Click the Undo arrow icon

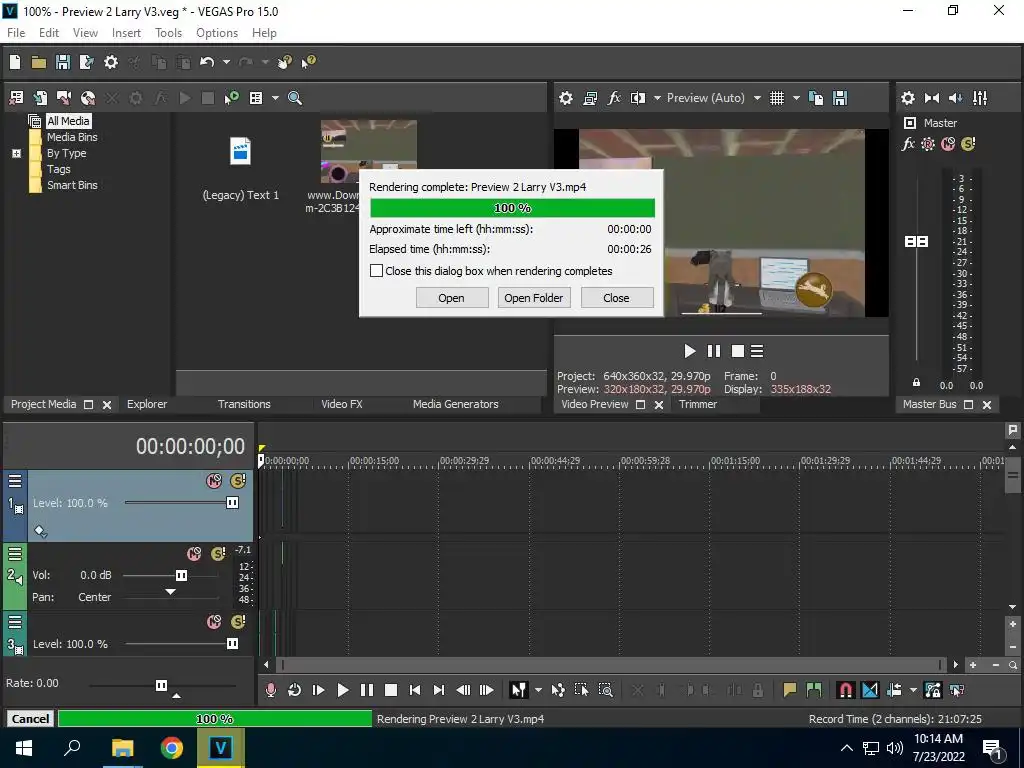207,62
